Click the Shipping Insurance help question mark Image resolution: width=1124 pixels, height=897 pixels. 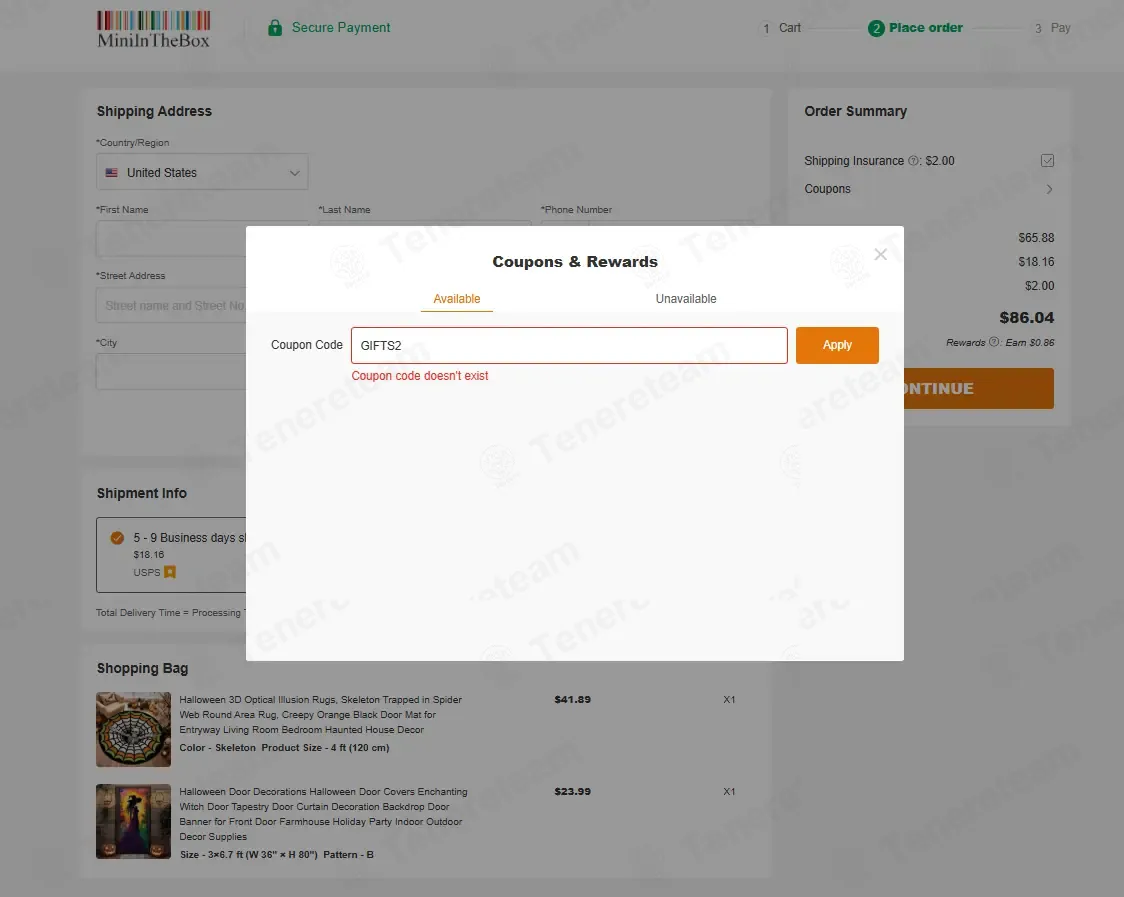[913, 161]
